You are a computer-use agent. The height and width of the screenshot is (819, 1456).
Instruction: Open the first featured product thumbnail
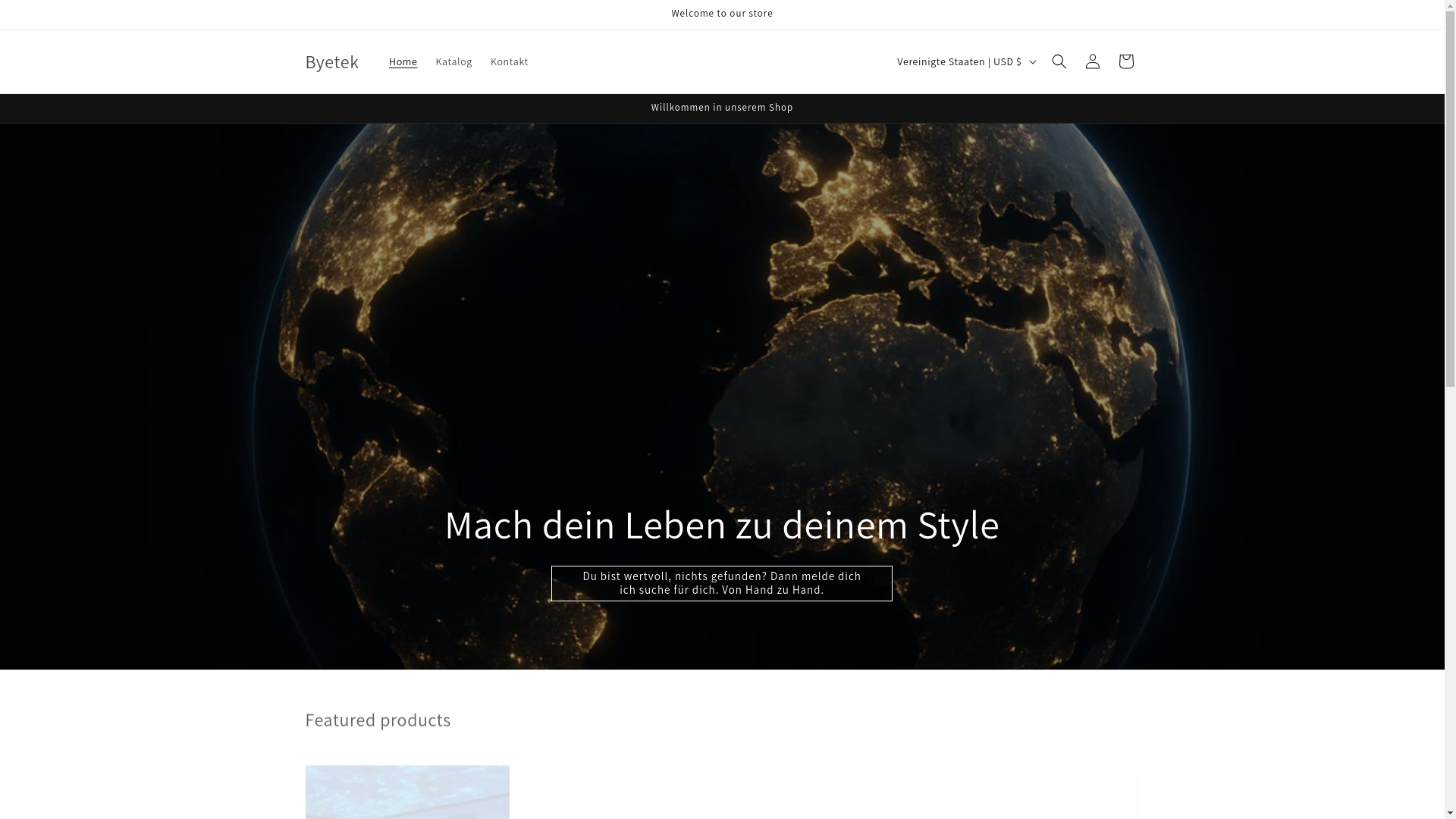coord(407,792)
